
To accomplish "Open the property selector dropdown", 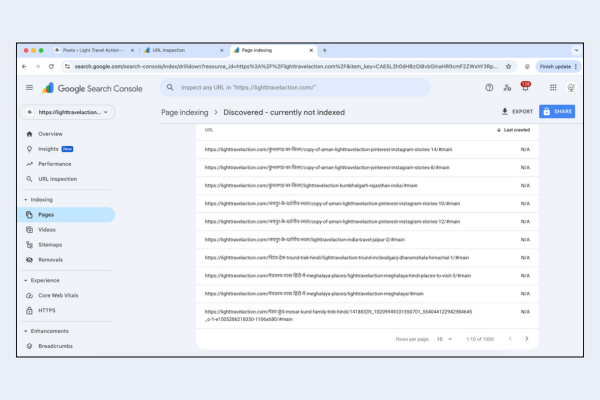I will (68, 113).
